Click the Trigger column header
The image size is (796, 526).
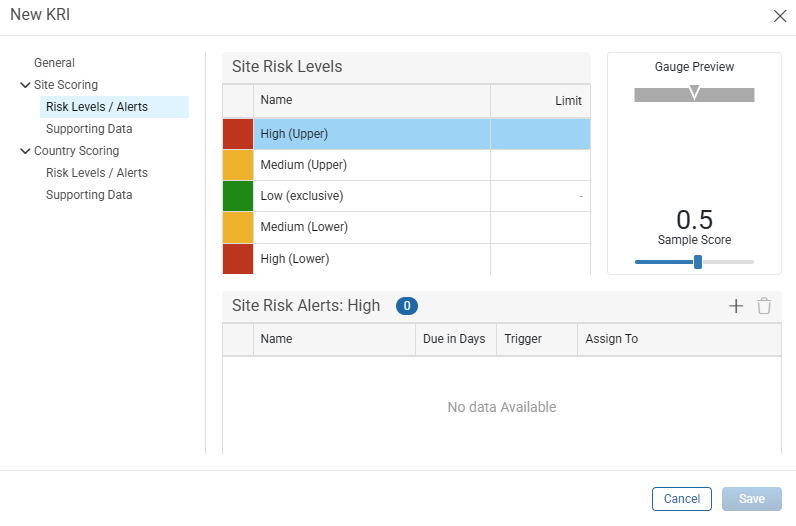point(537,339)
